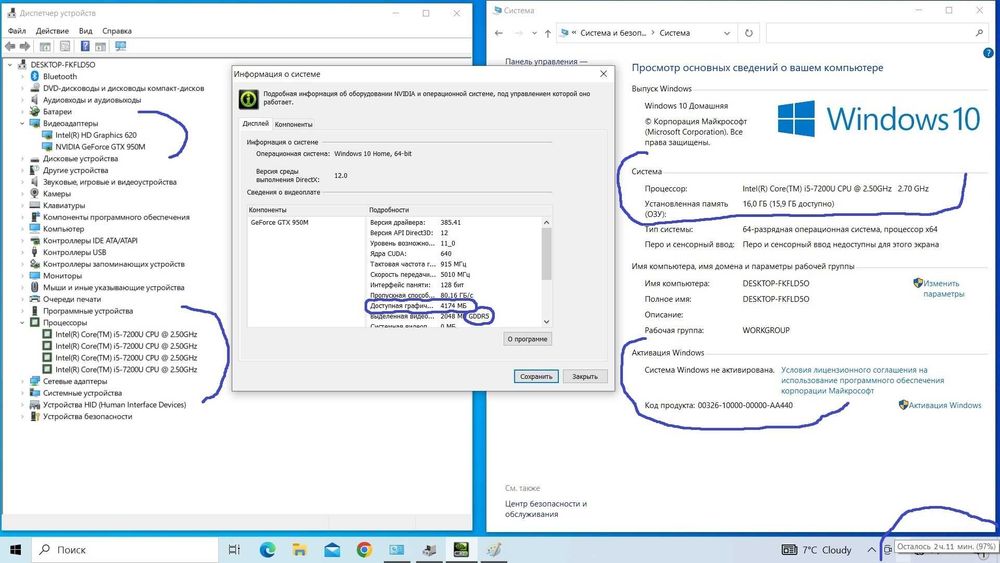Click Центр безопасности и обслуживания link
The image size is (1000, 563).
pos(546,509)
